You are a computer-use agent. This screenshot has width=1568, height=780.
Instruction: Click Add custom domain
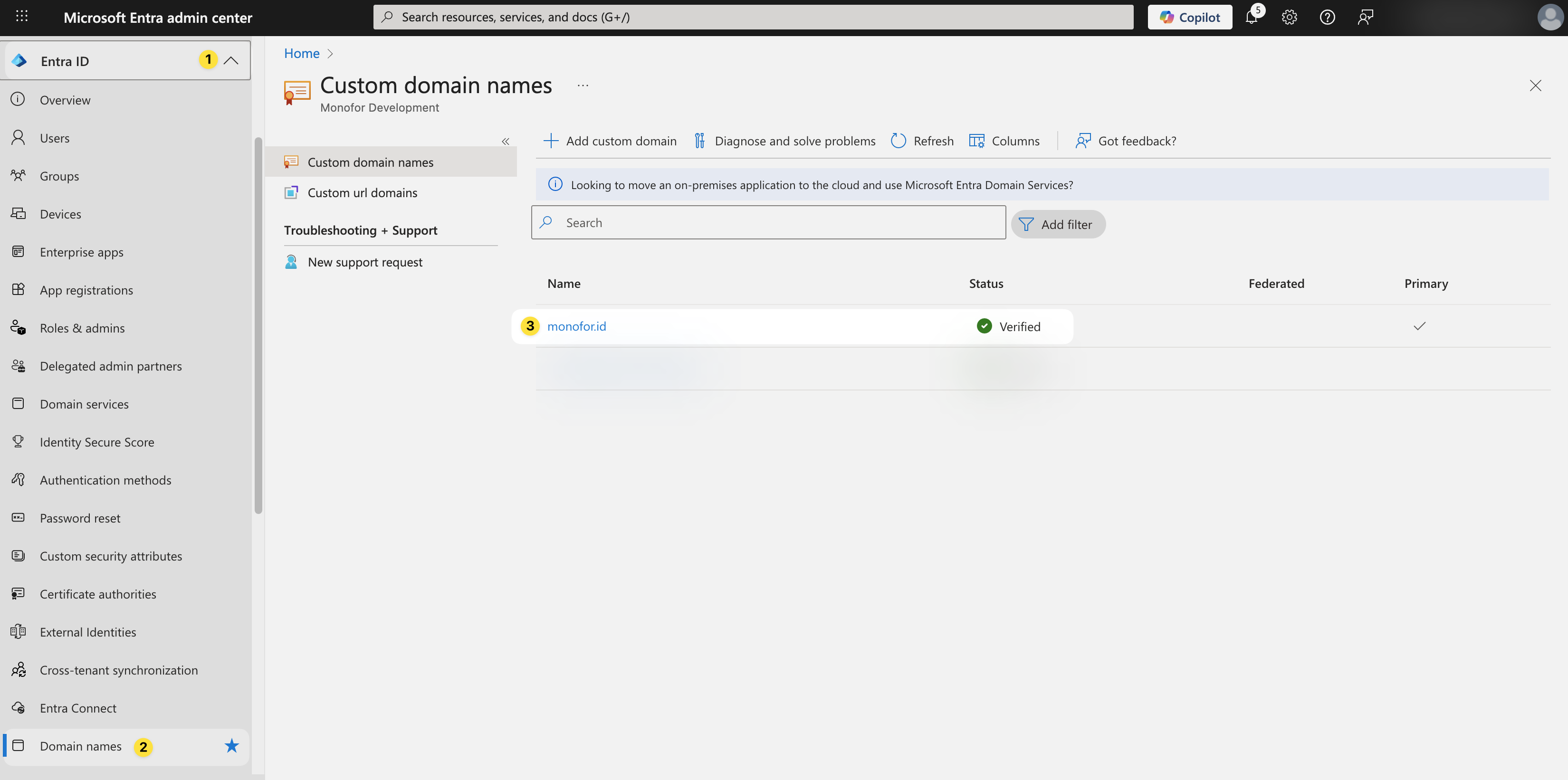coord(610,141)
